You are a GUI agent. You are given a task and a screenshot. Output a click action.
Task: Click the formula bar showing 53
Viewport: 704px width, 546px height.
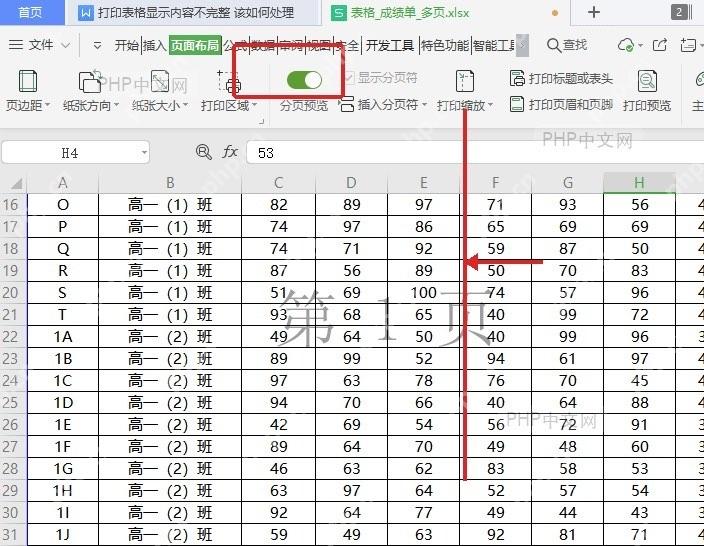[475, 153]
